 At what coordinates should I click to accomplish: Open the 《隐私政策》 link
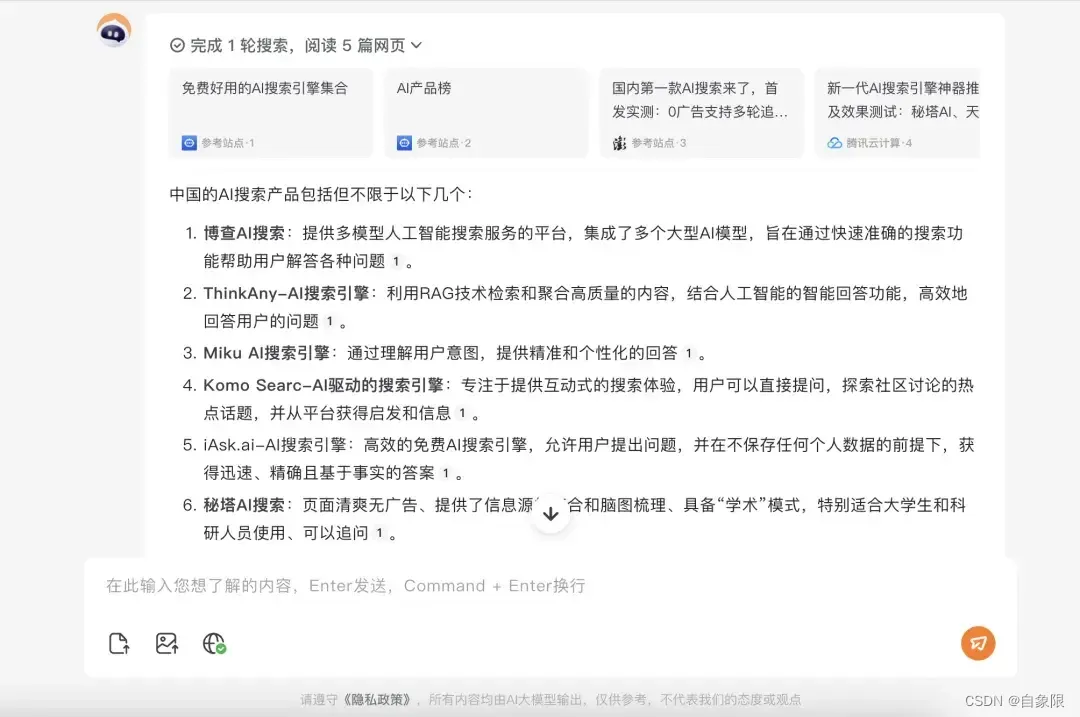[x=377, y=700]
